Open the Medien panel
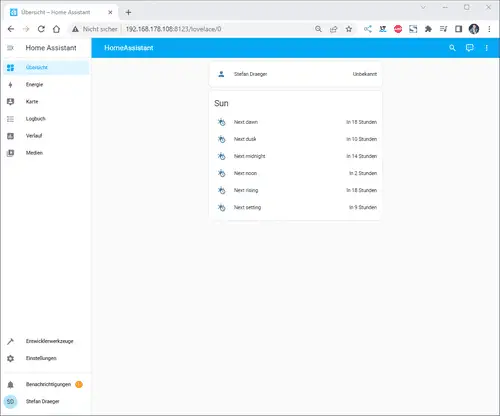Image resolution: width=500 pixels, height=416 pixels. [46, 153]
